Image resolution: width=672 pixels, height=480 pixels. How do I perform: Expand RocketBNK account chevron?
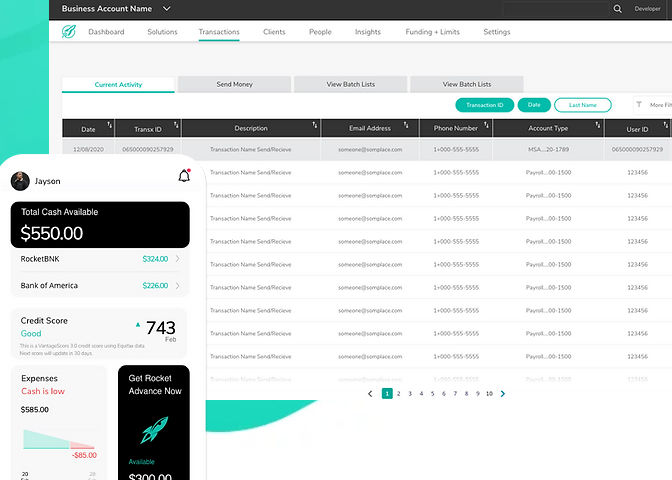(x=177, y=259)
